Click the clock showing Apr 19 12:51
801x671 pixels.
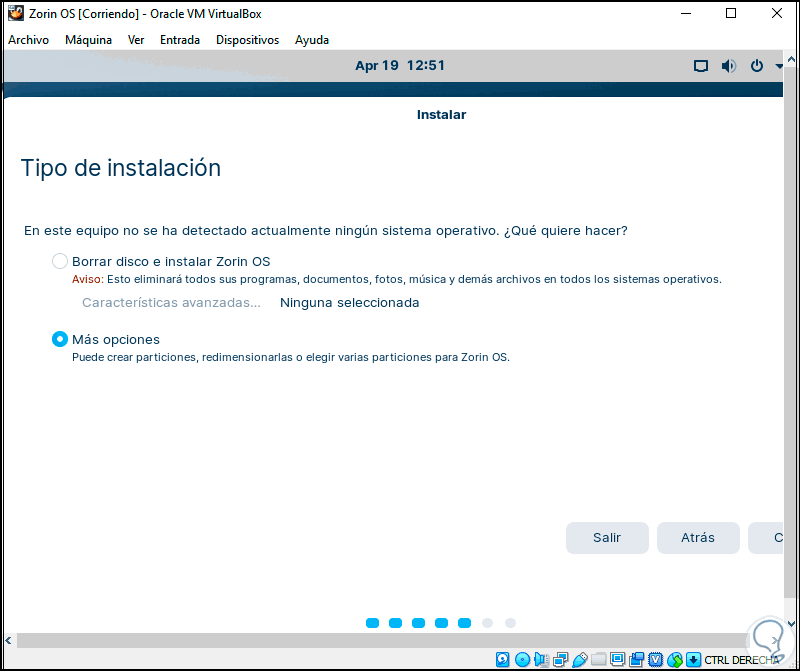point(400,65)
